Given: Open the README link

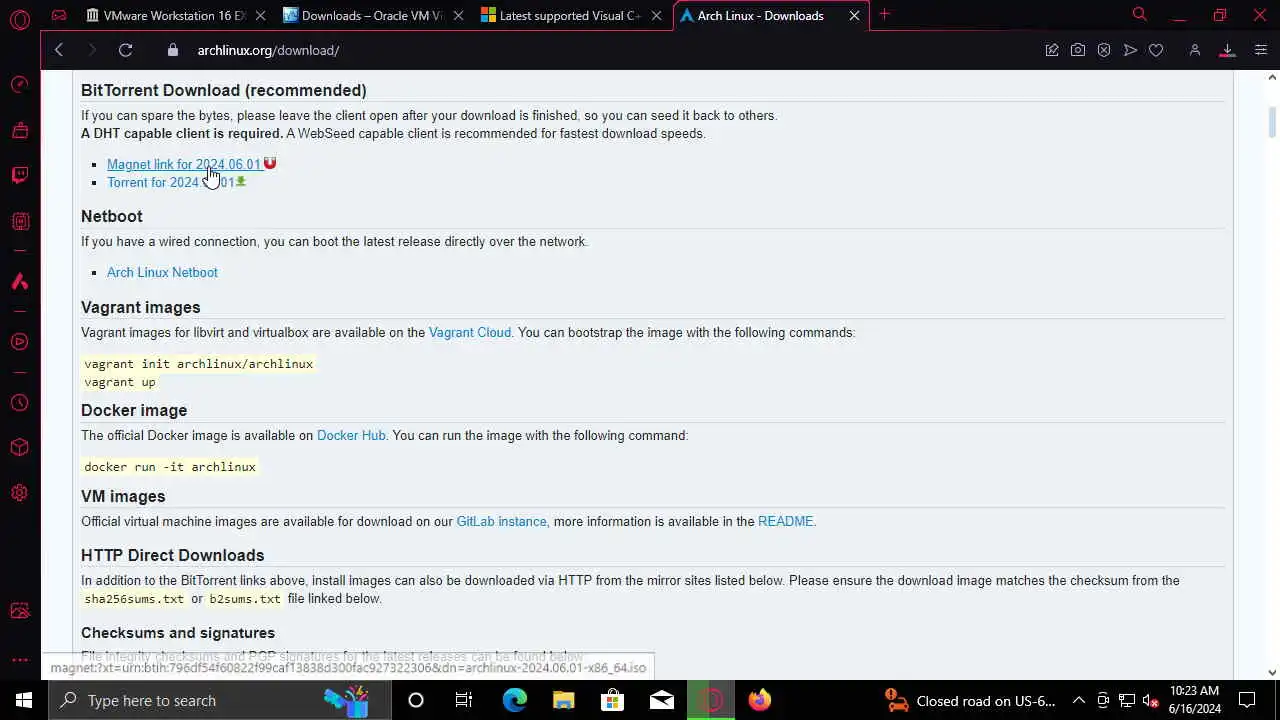Looking at the screenshot, I should point(785,521).
